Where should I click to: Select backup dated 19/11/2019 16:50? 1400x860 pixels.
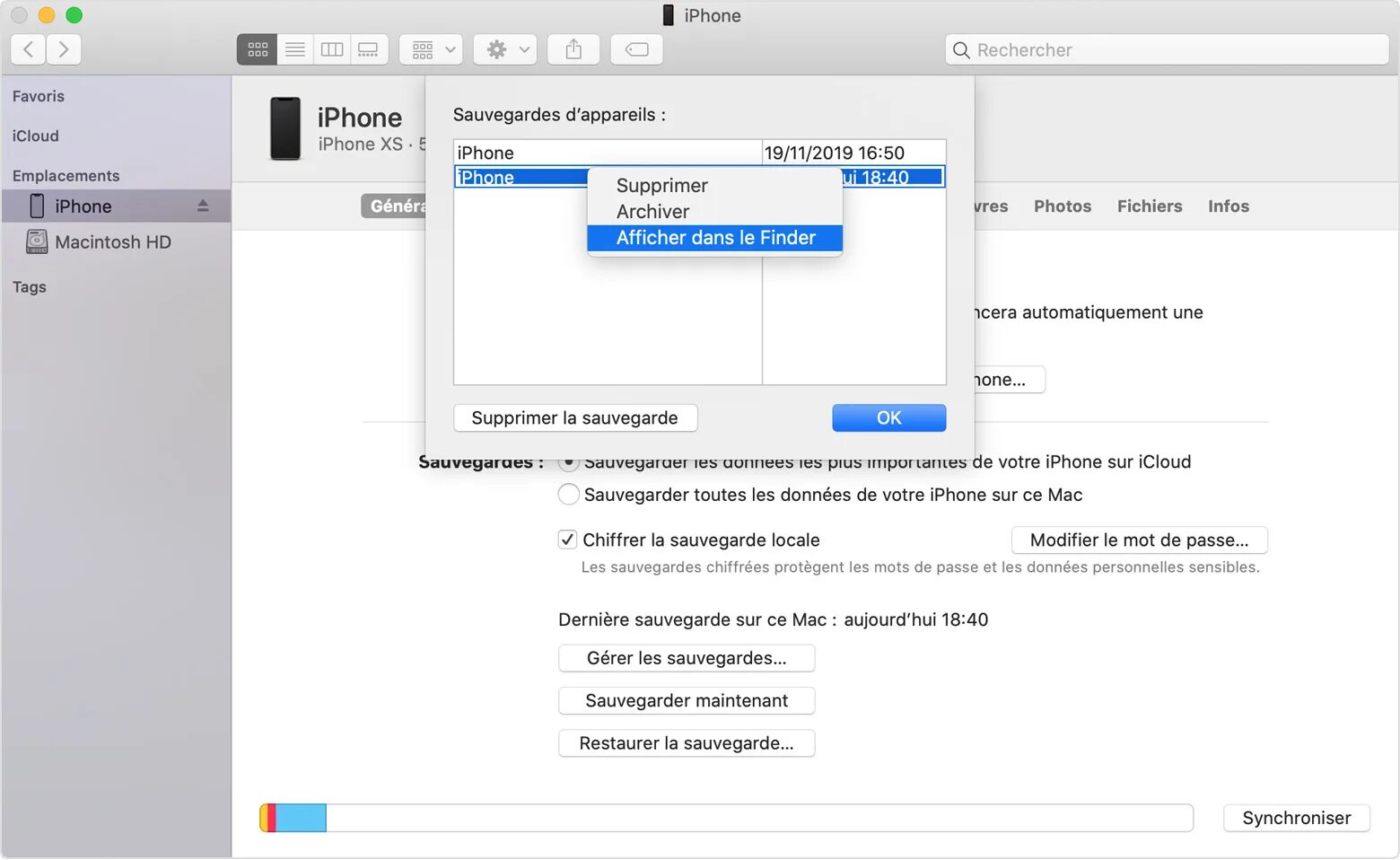[x=700, y=153]
